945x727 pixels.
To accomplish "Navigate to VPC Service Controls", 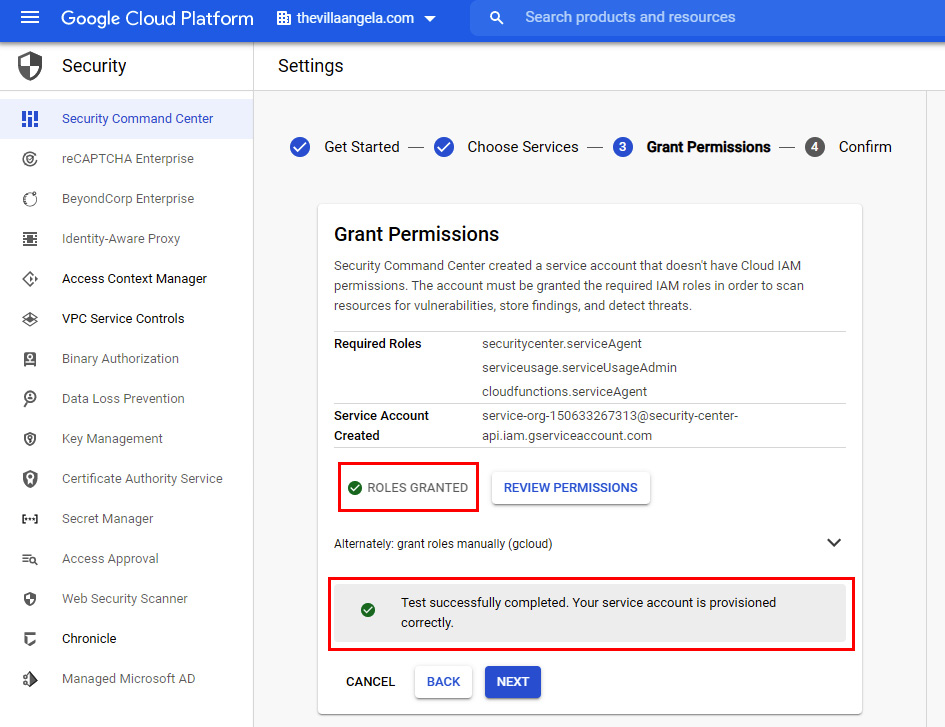I will pos(127,319).
